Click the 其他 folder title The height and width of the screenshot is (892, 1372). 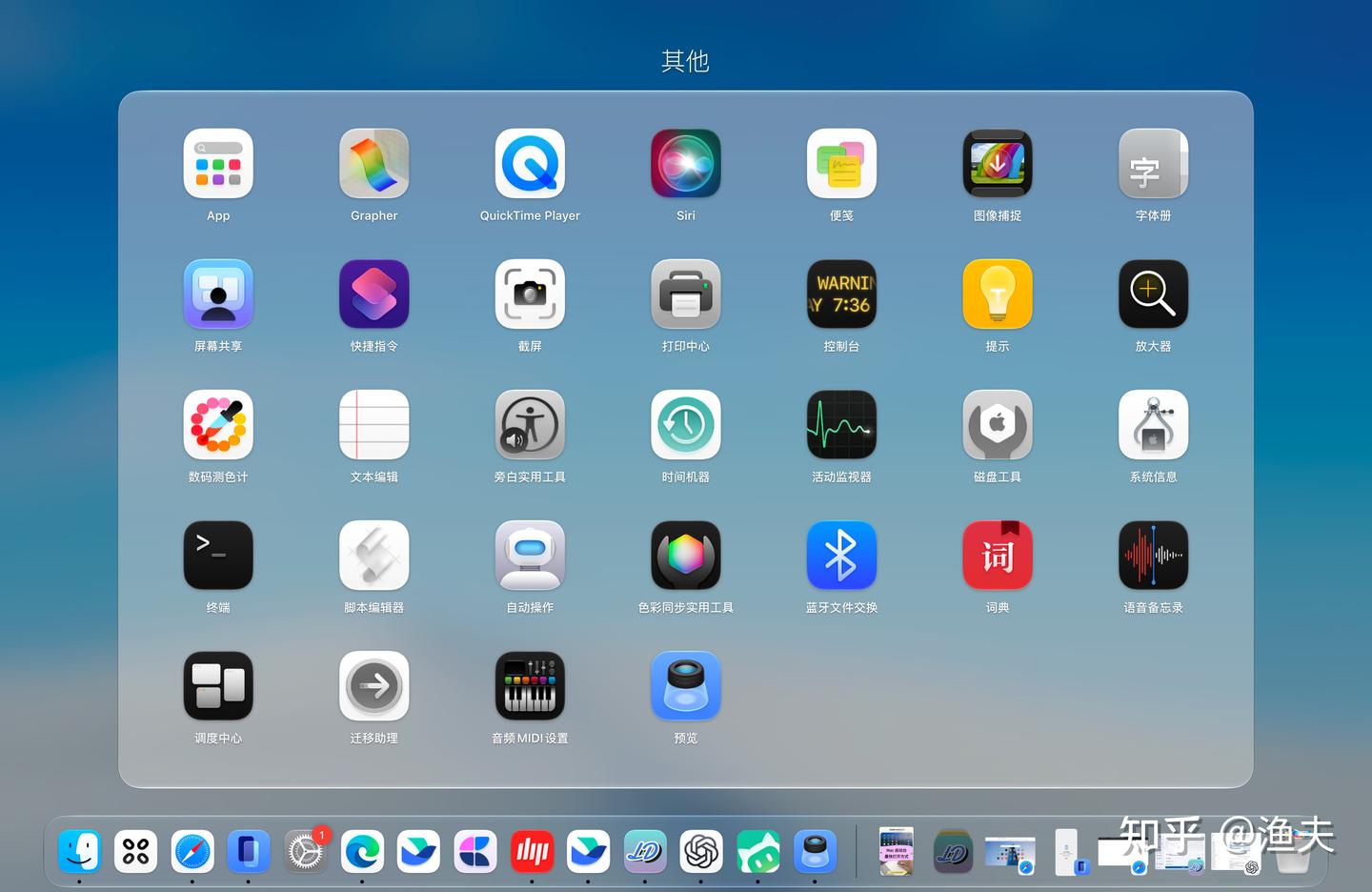[x=685, y=61]
